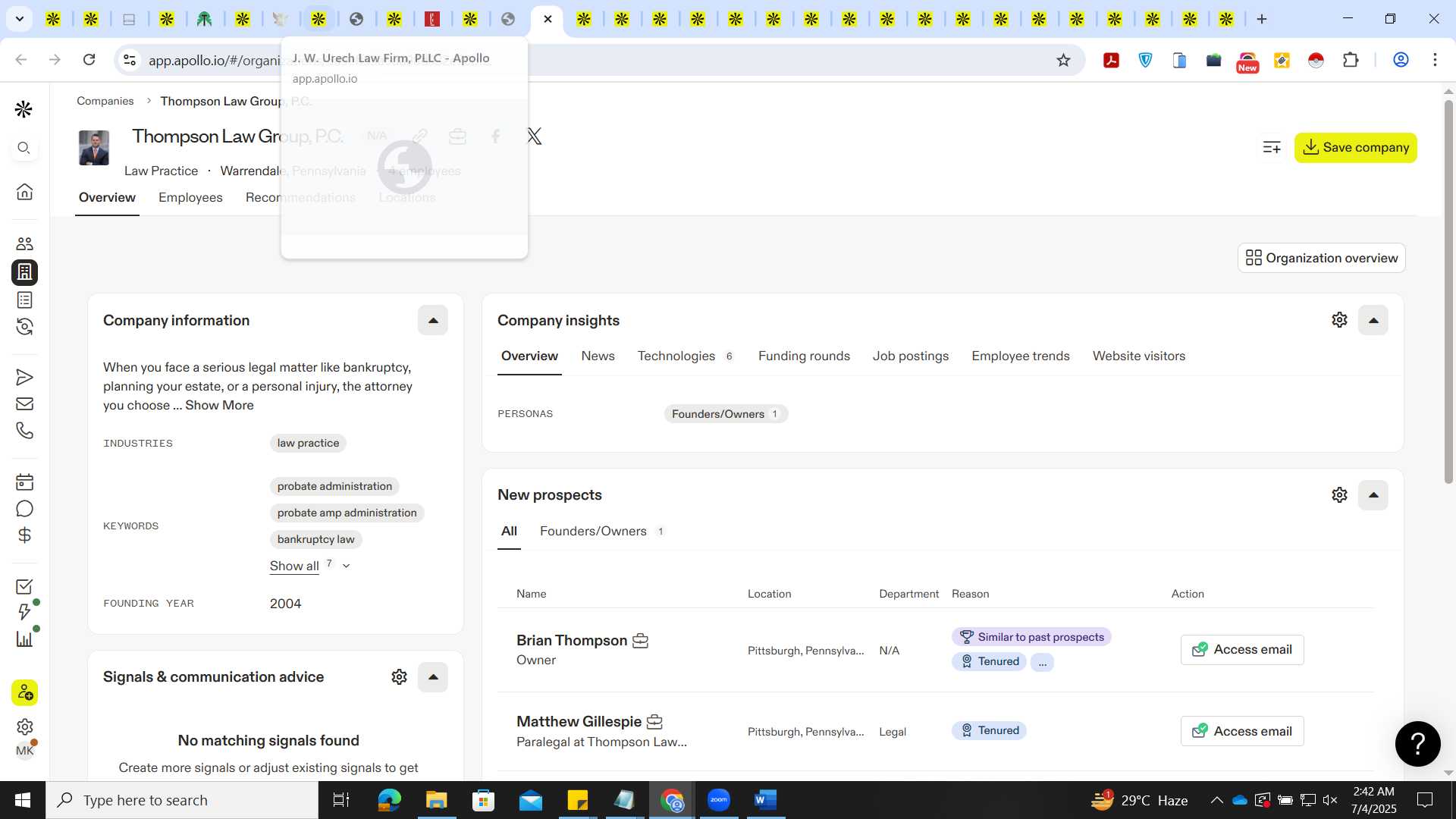Viewport: 1456px width, 819px height.
Task: Click the Founders/Owners persona chip
Action: (x=725, y=414)
